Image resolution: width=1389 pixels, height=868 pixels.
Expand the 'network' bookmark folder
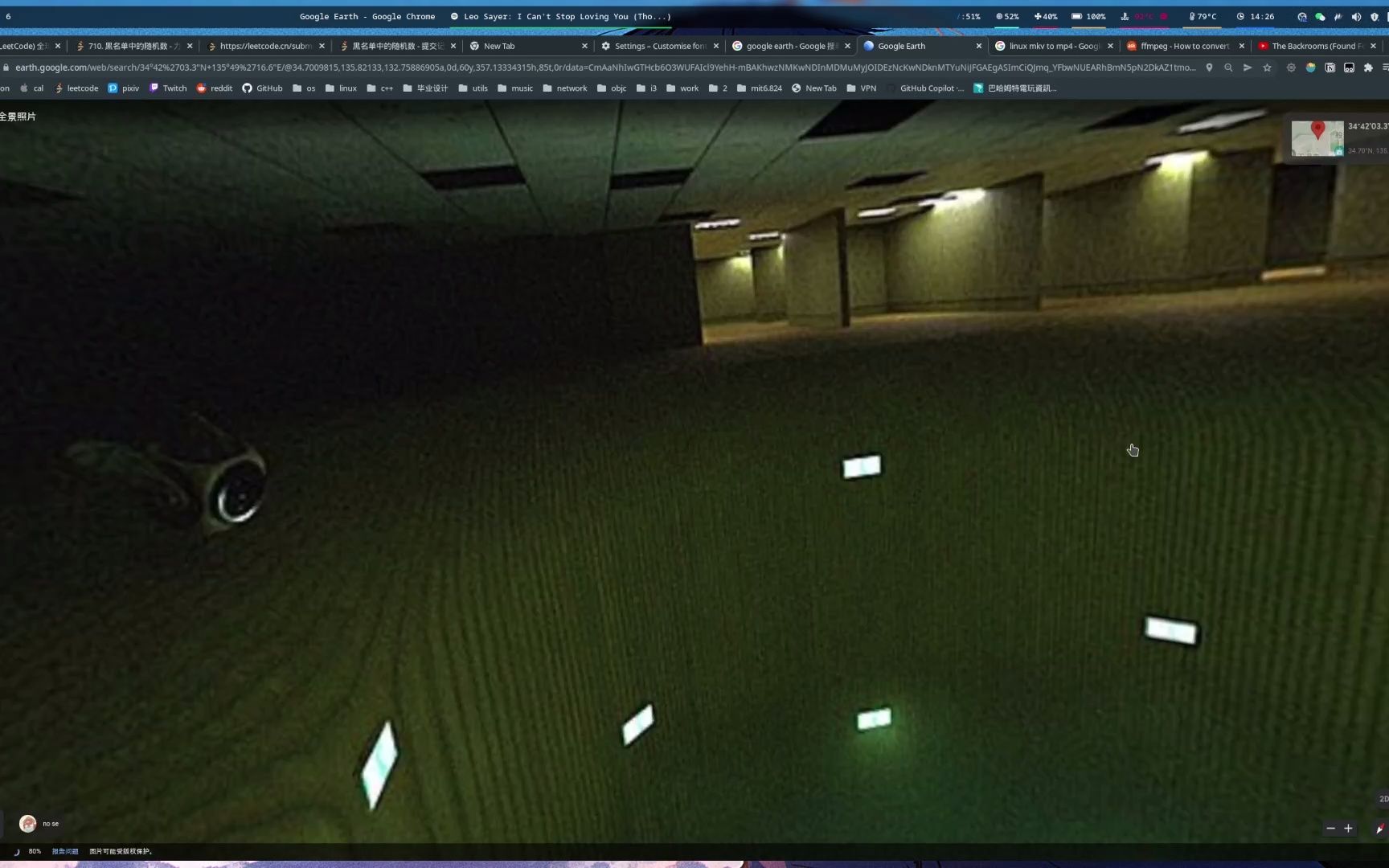[x=565, y=88]
